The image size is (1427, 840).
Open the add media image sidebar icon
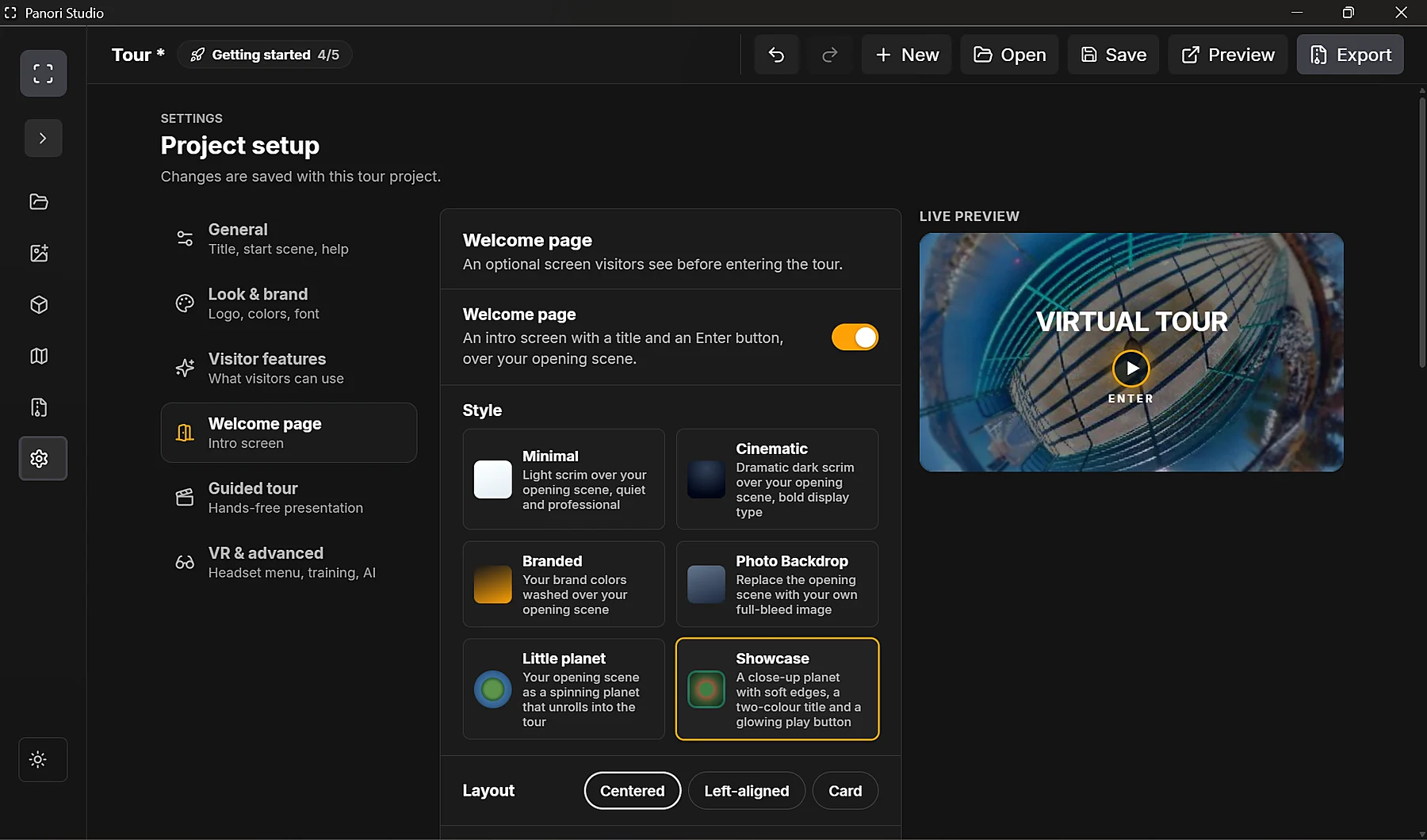[x=39, y=253]
